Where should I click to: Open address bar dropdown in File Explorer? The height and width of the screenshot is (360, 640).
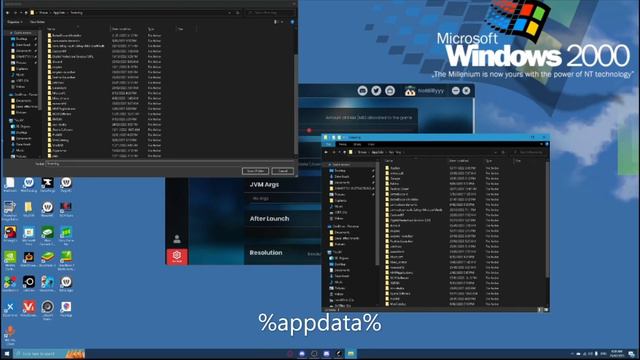point(496,152)
